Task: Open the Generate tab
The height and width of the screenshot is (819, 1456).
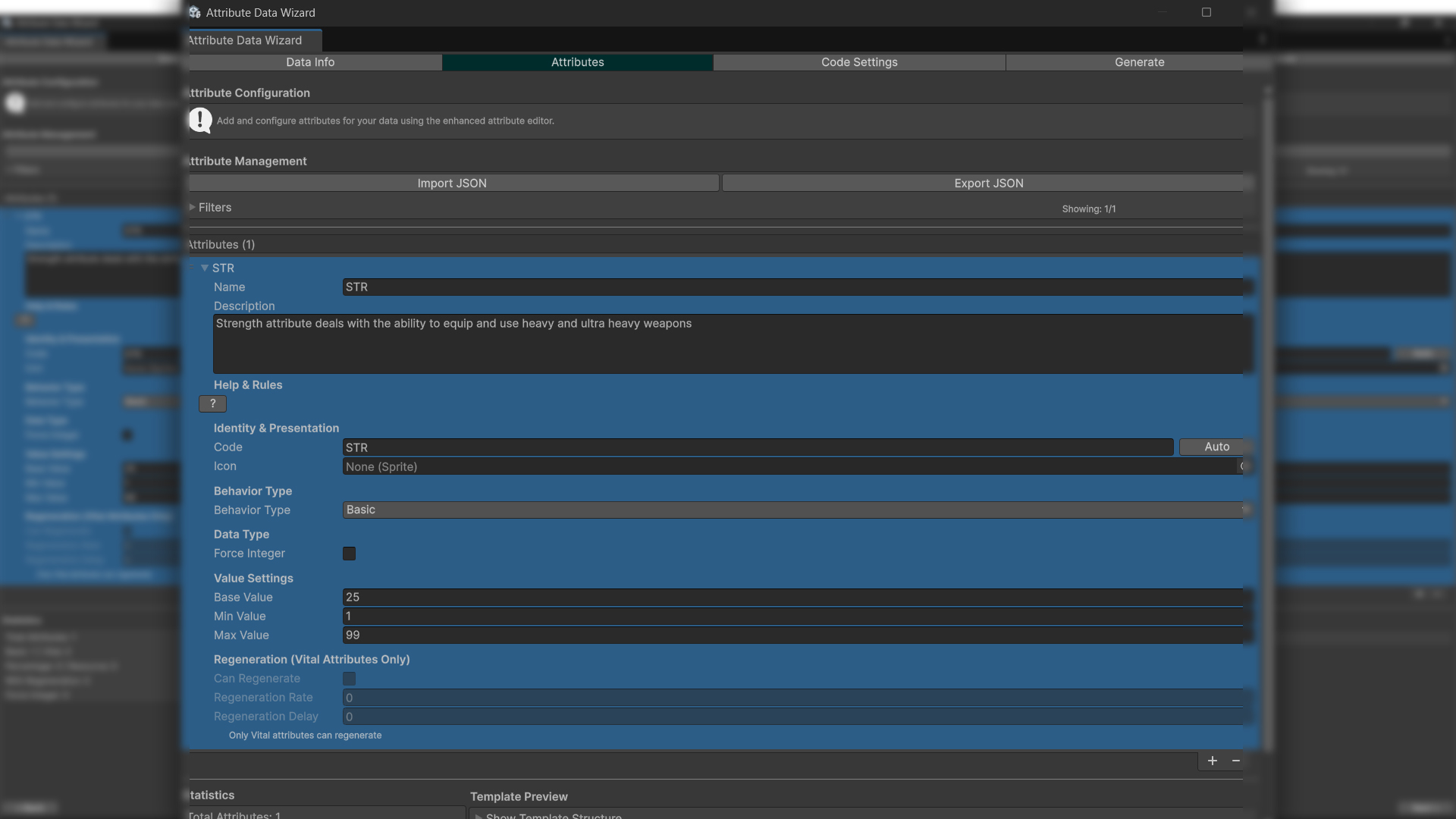Action: (1139, 62)
